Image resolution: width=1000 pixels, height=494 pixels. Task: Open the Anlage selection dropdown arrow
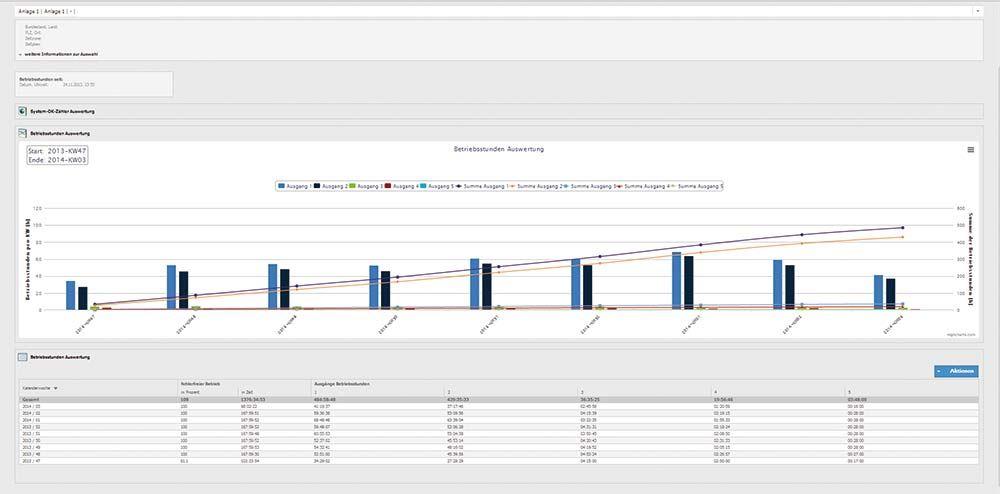click(977, 11)
